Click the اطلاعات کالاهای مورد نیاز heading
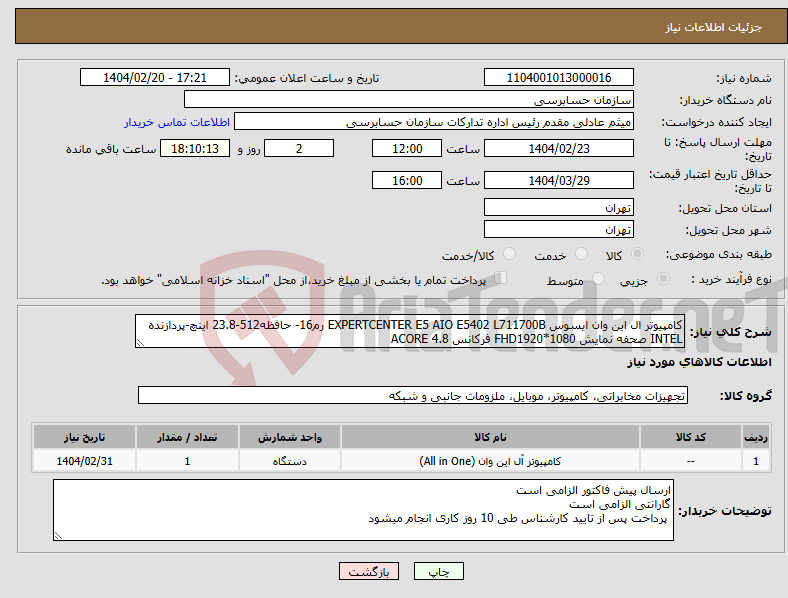This screenshot has width=788, height=598. pyautogui.click(x=699, y=362)
